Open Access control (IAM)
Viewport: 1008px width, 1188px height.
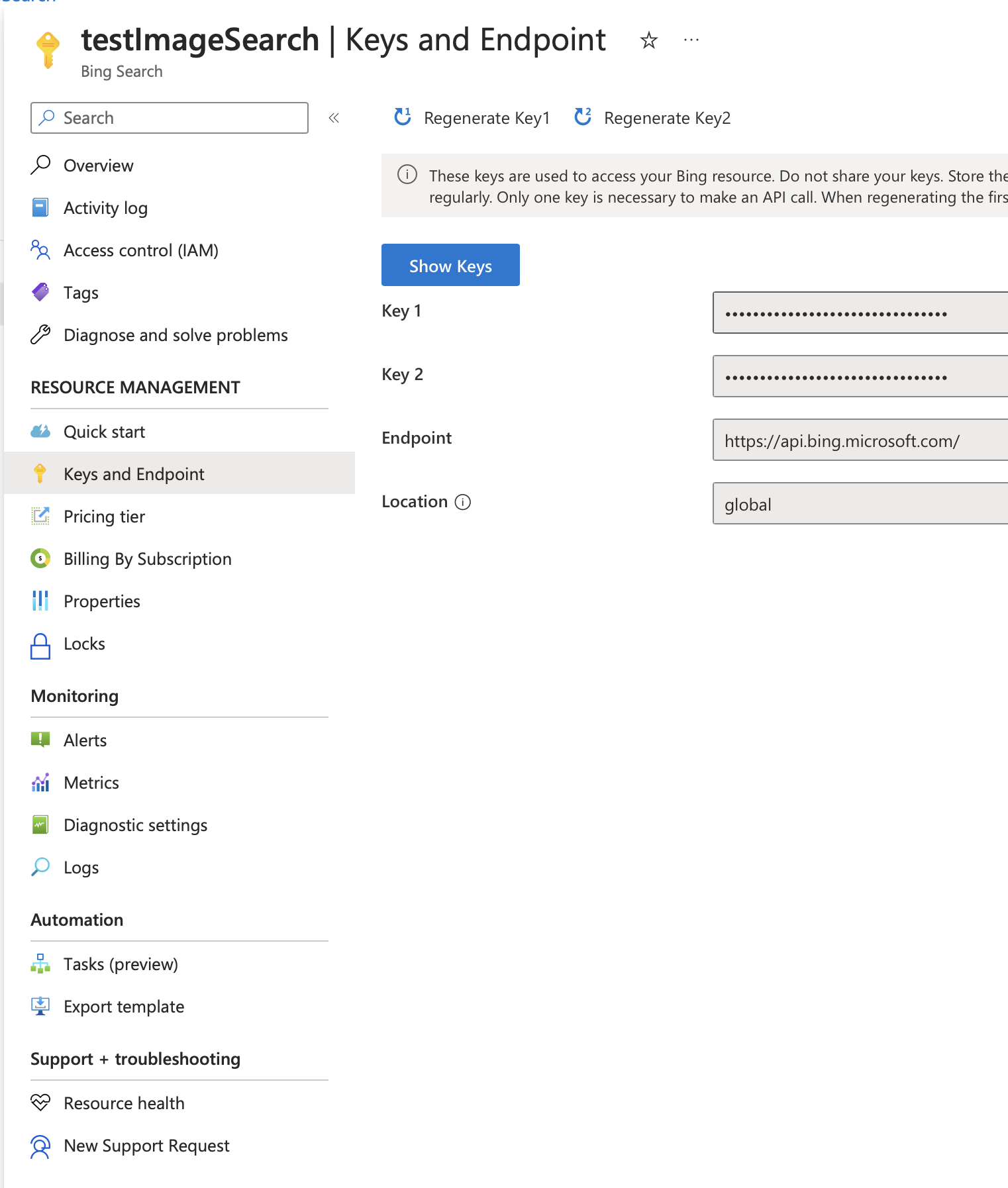click(141, 250)
